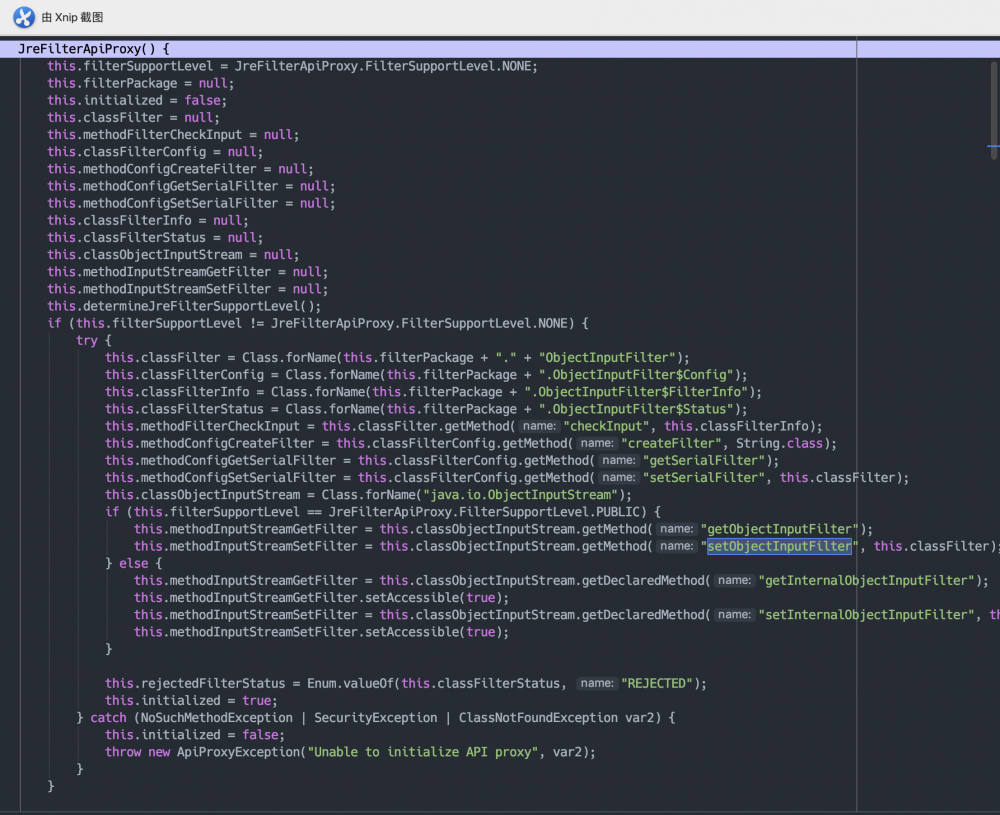This screenshot has width=1000, height=815.
Task: Click the this.initialized = false line near top
Action: (136, 101)
